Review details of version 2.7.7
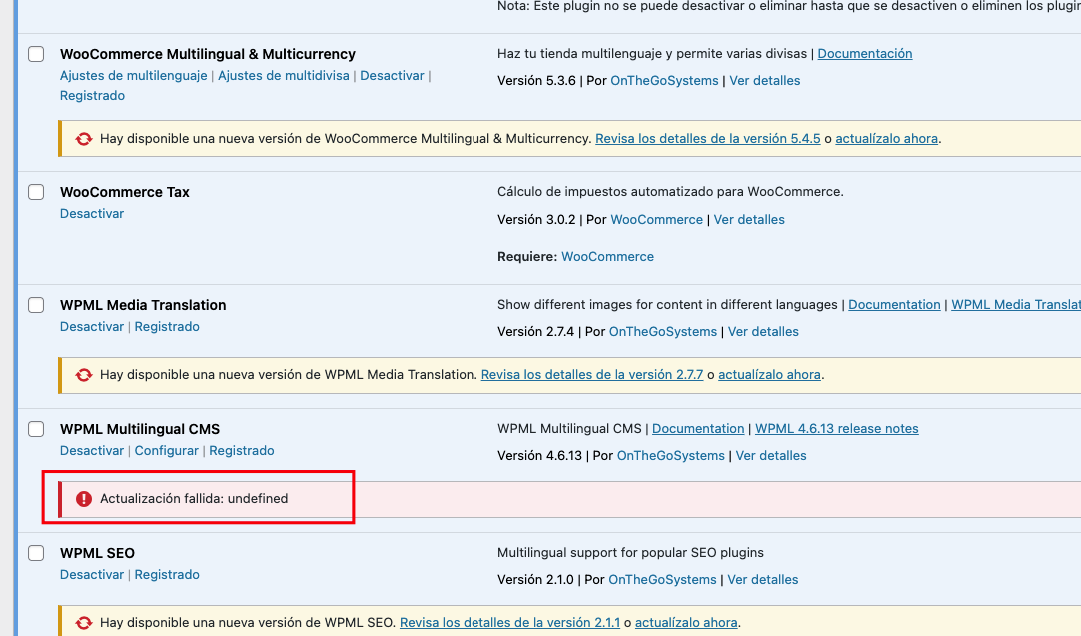 (x=592, y=375)
